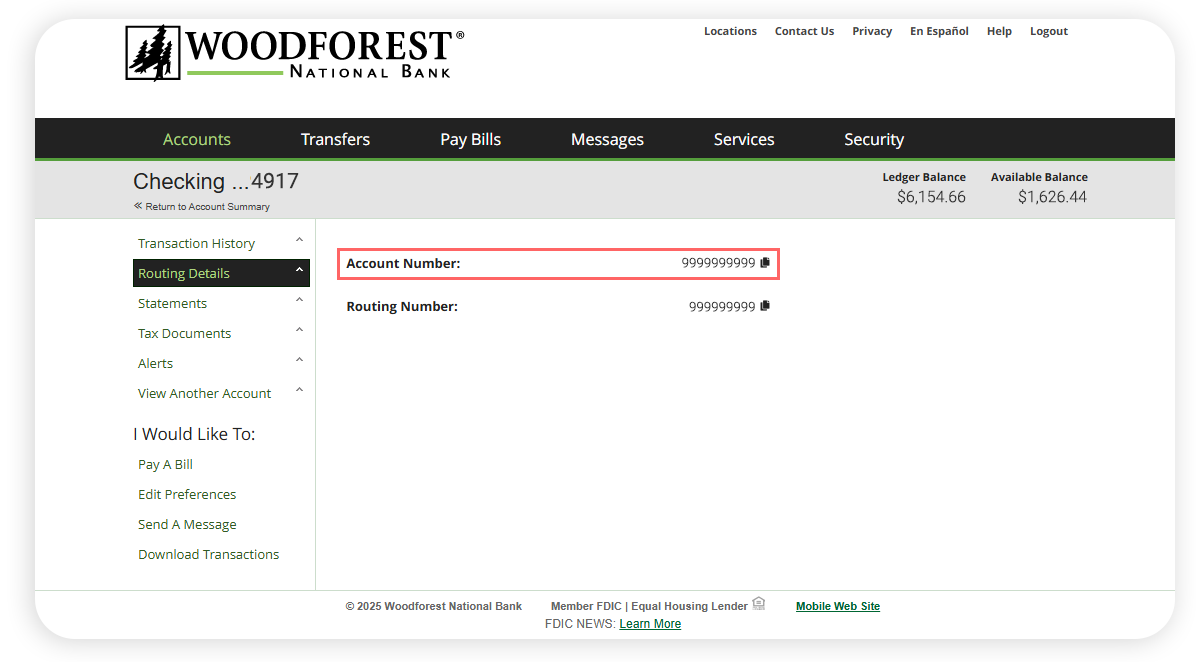This screenshot has height=662, width=1196.
Task: Collapse the Routing Details chevron
Action: point(299,271)
